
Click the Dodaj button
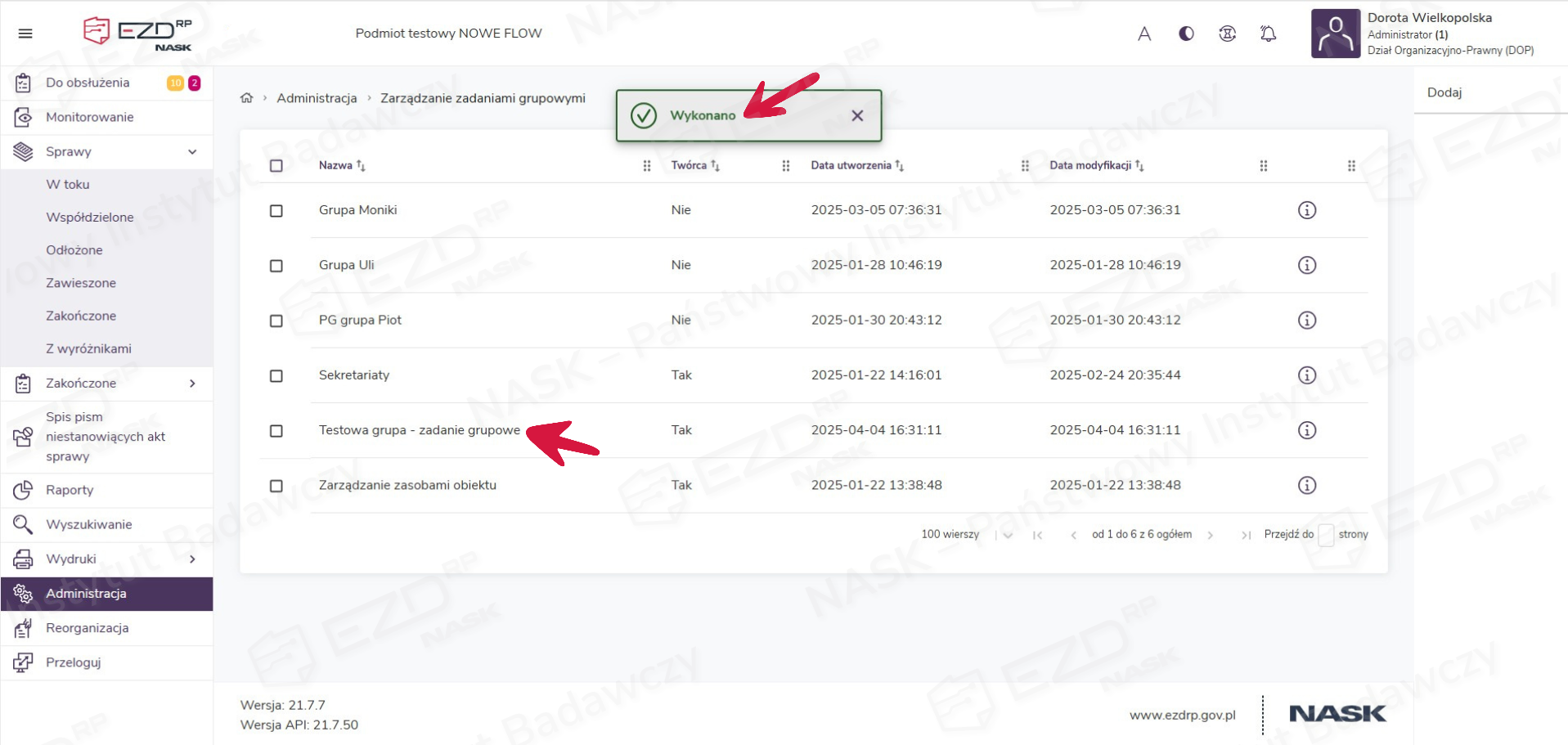coord(1444,92)
